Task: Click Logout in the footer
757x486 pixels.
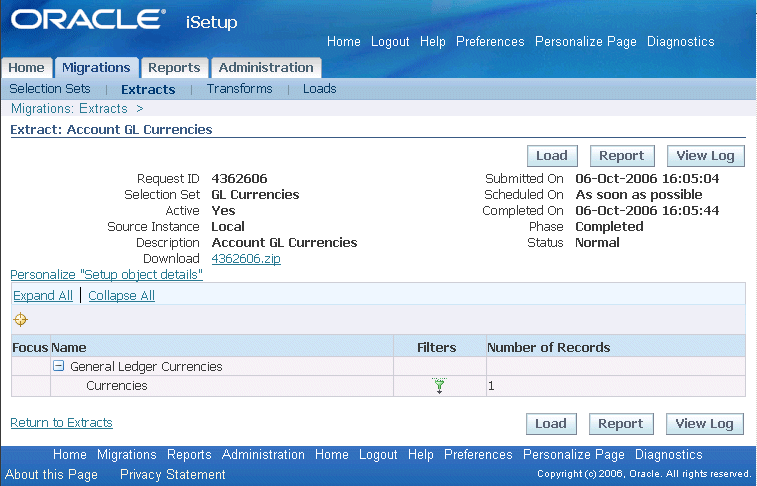Action: tap(378, 455)
